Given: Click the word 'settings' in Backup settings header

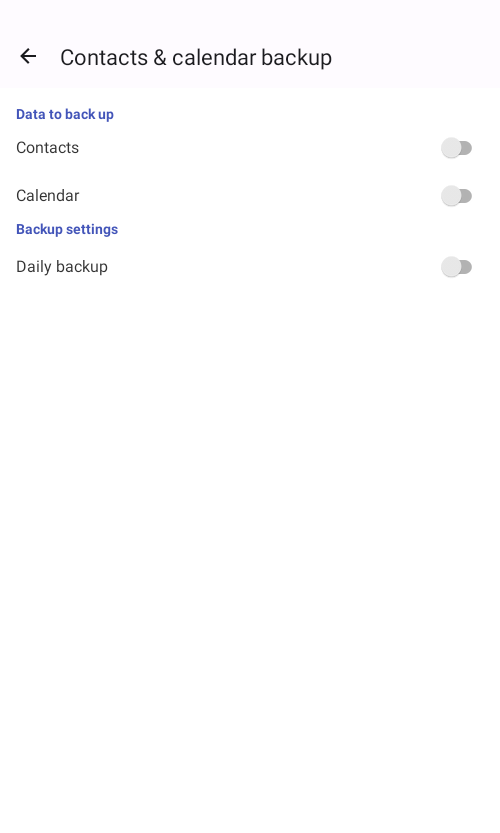Looking at the screenshot, I should pos(92,230).
